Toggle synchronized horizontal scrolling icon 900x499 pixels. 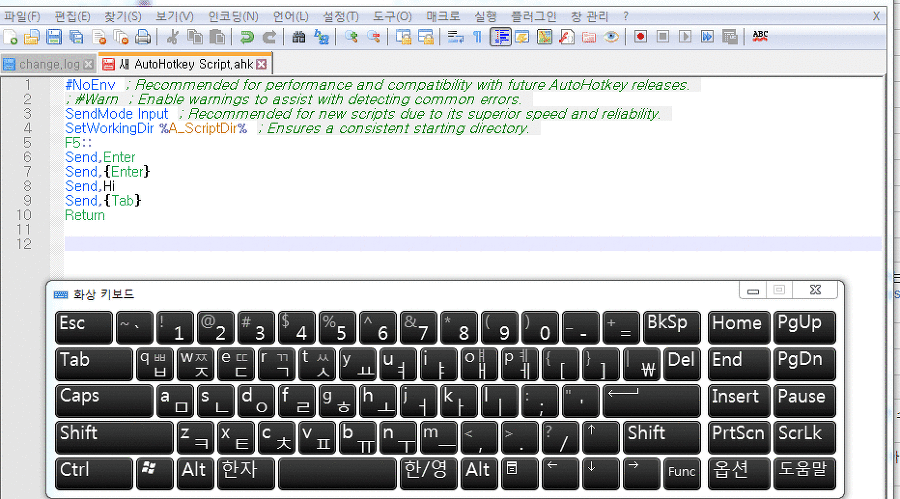click(426, 37)
